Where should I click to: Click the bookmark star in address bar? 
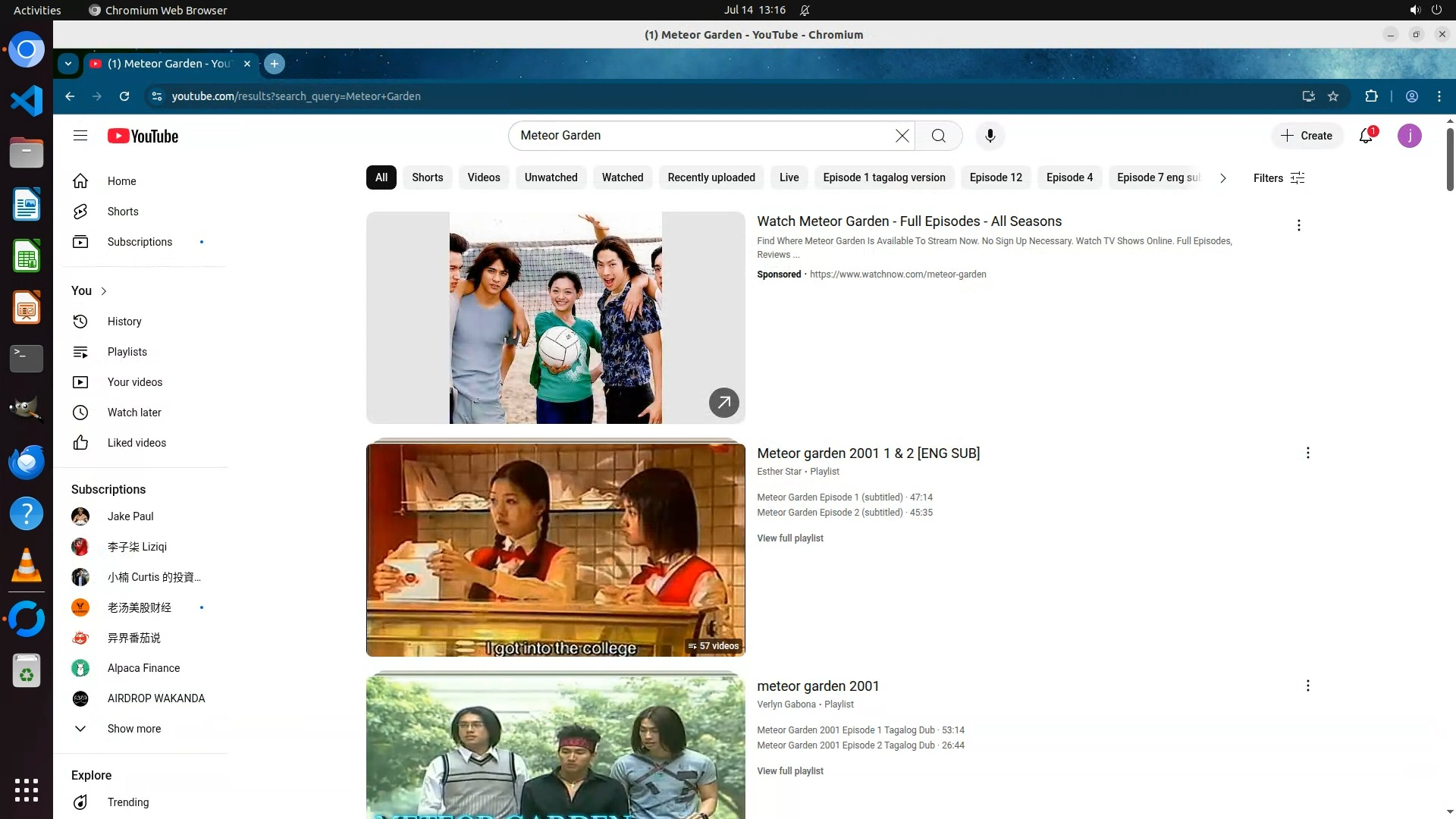pos(1333,96)
